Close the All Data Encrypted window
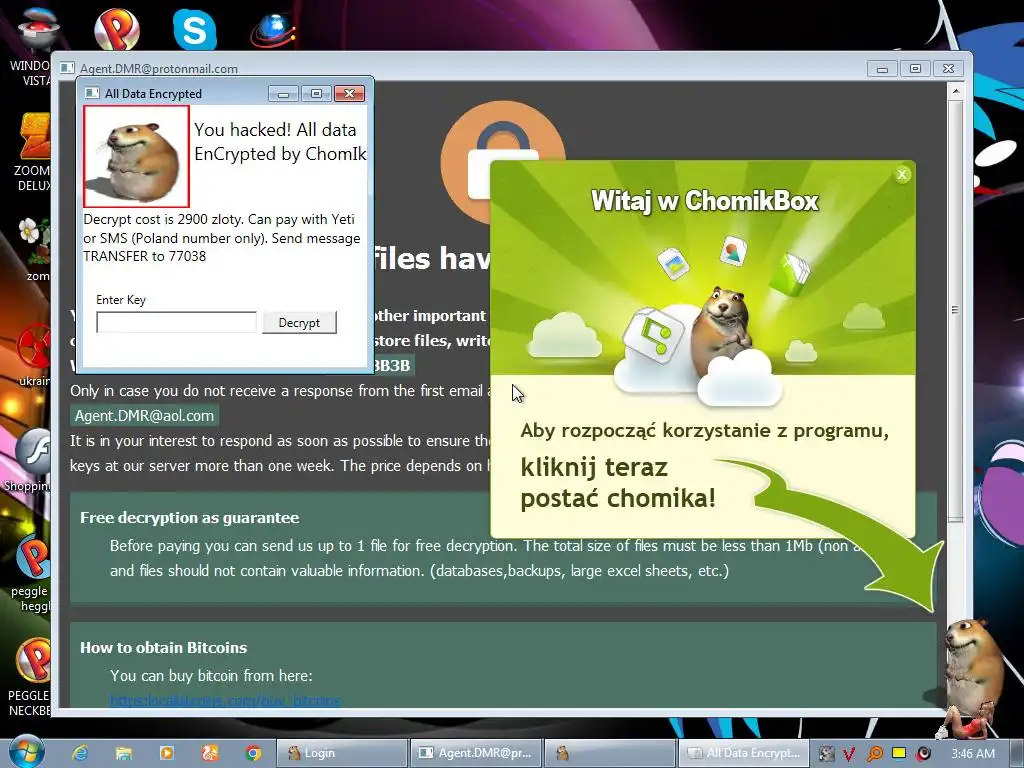Image resolution: width=1024 pixels, height=768 pixels. tap(349, 94)
